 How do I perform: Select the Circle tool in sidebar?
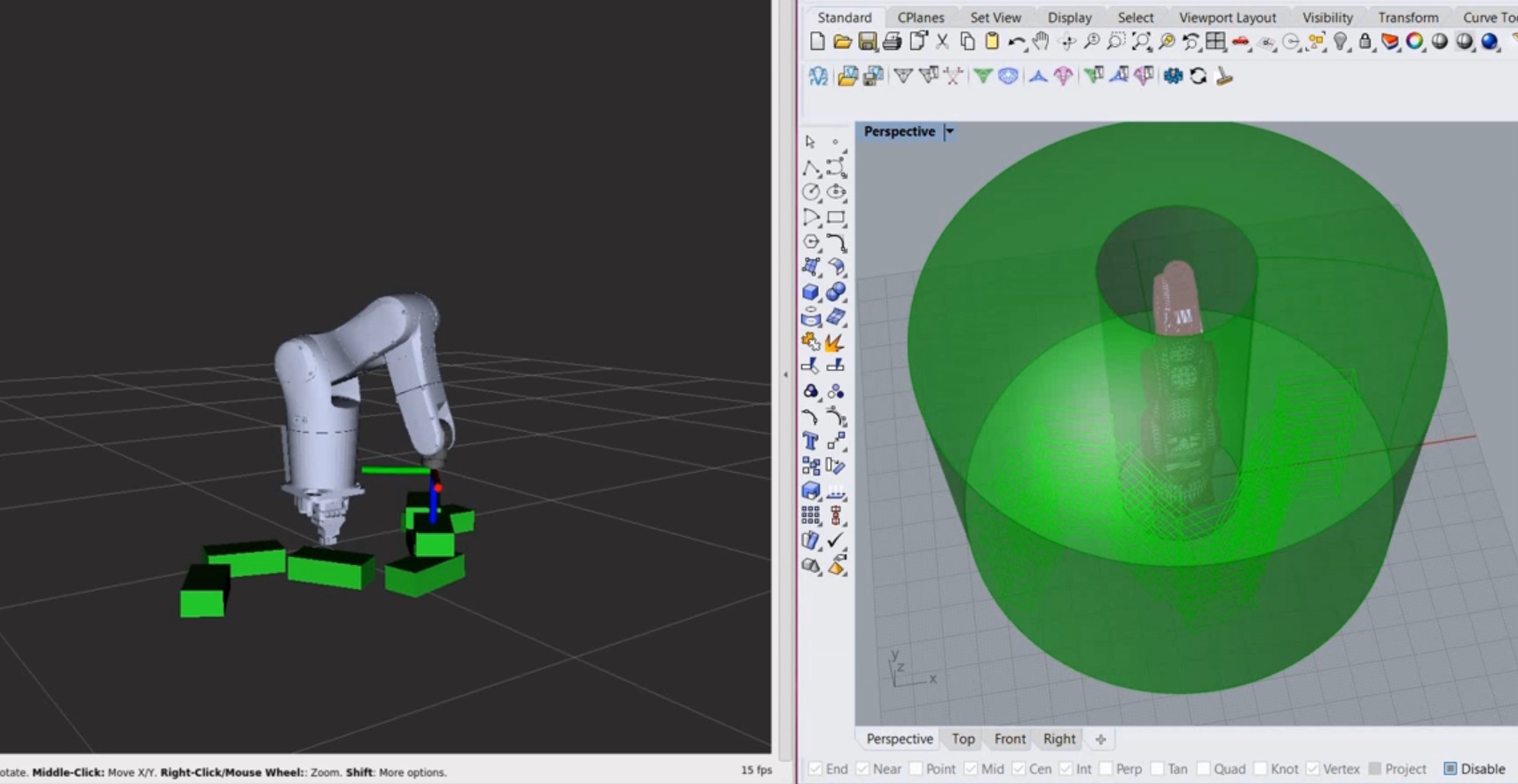coord(811,192)
